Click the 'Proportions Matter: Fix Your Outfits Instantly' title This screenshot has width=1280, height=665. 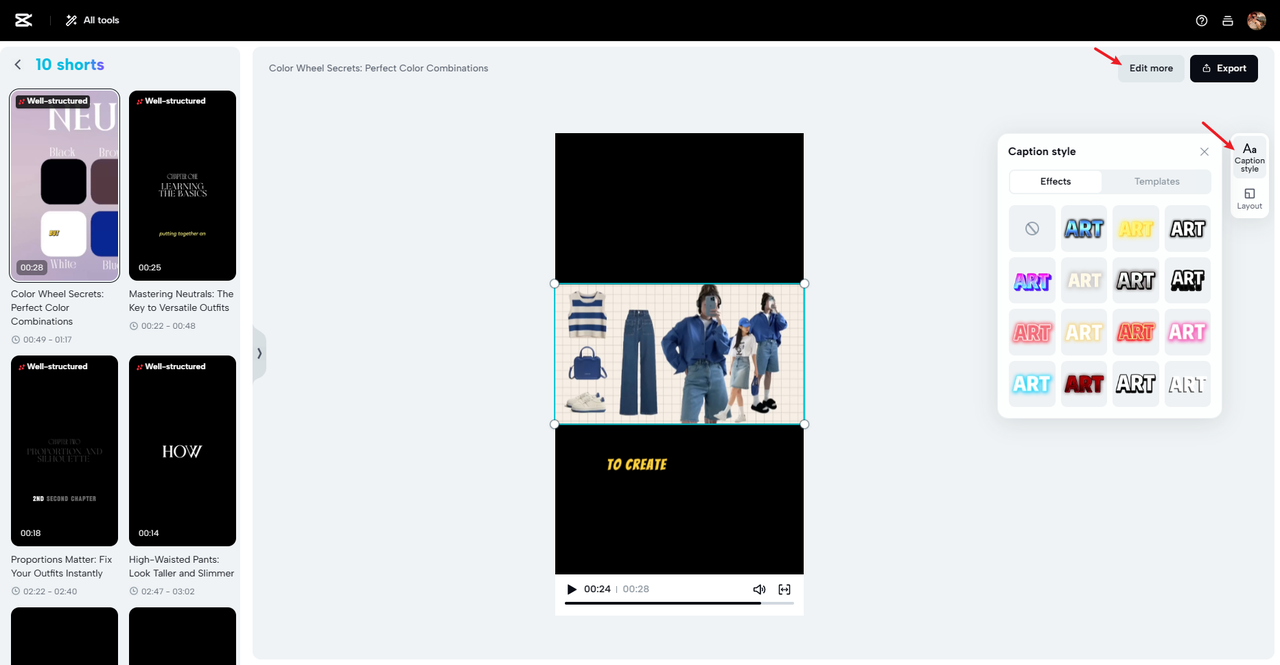[x=61, y=567]
